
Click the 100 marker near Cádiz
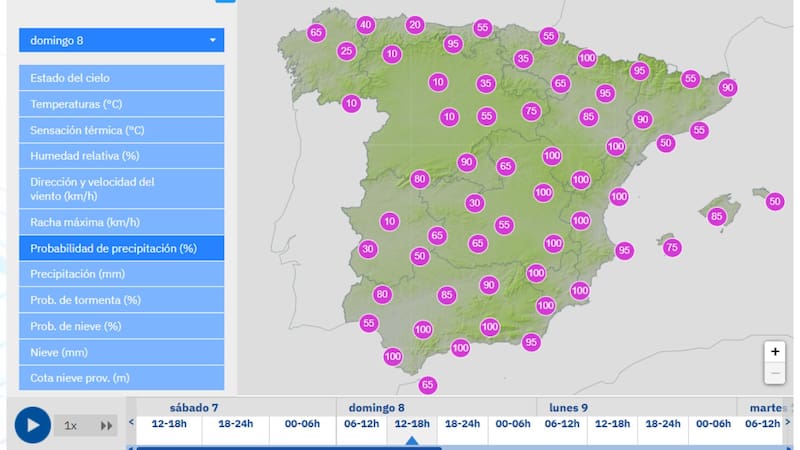[x=392, y=356]
